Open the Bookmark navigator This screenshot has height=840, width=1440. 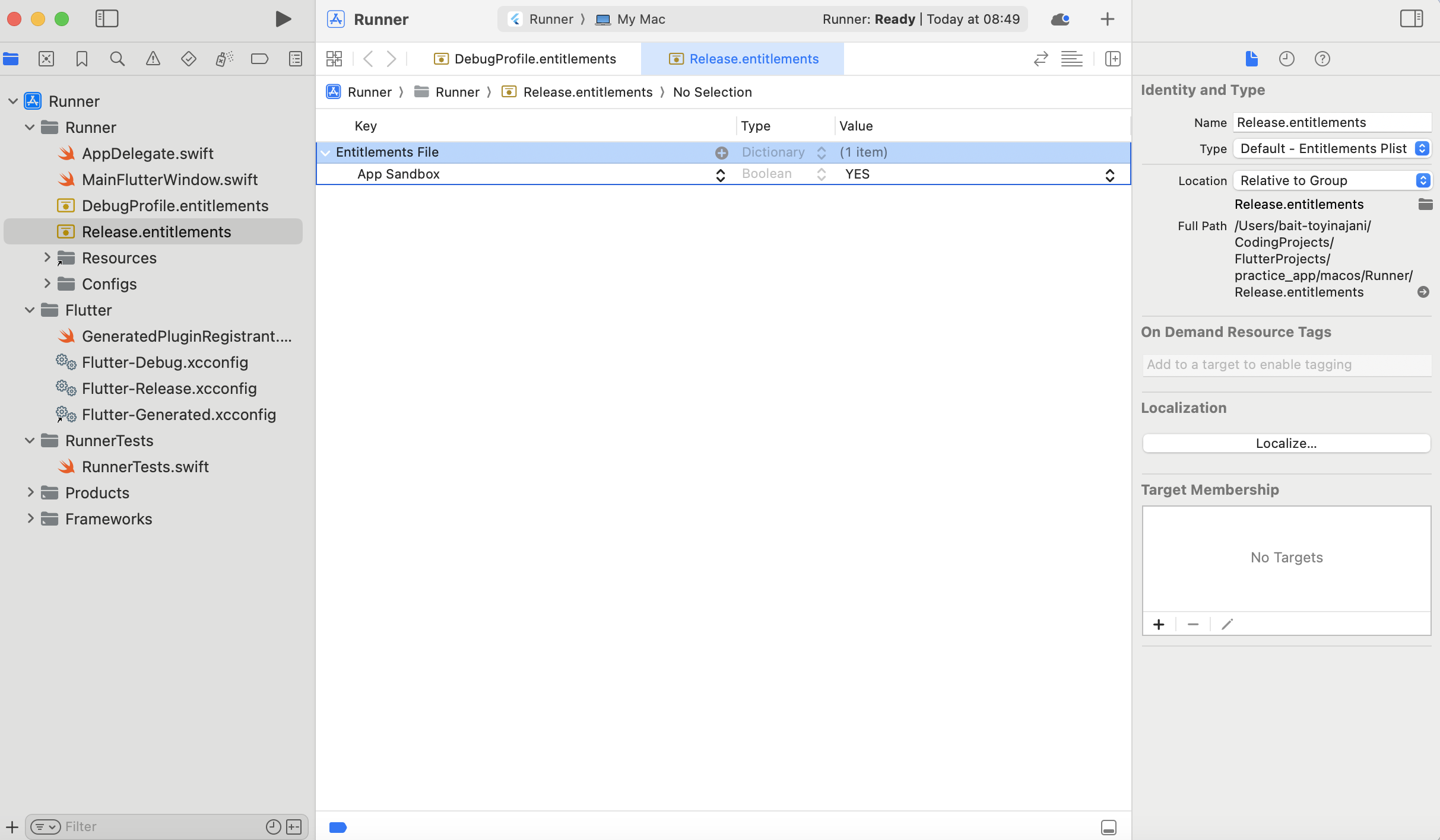tap(82, 59)
